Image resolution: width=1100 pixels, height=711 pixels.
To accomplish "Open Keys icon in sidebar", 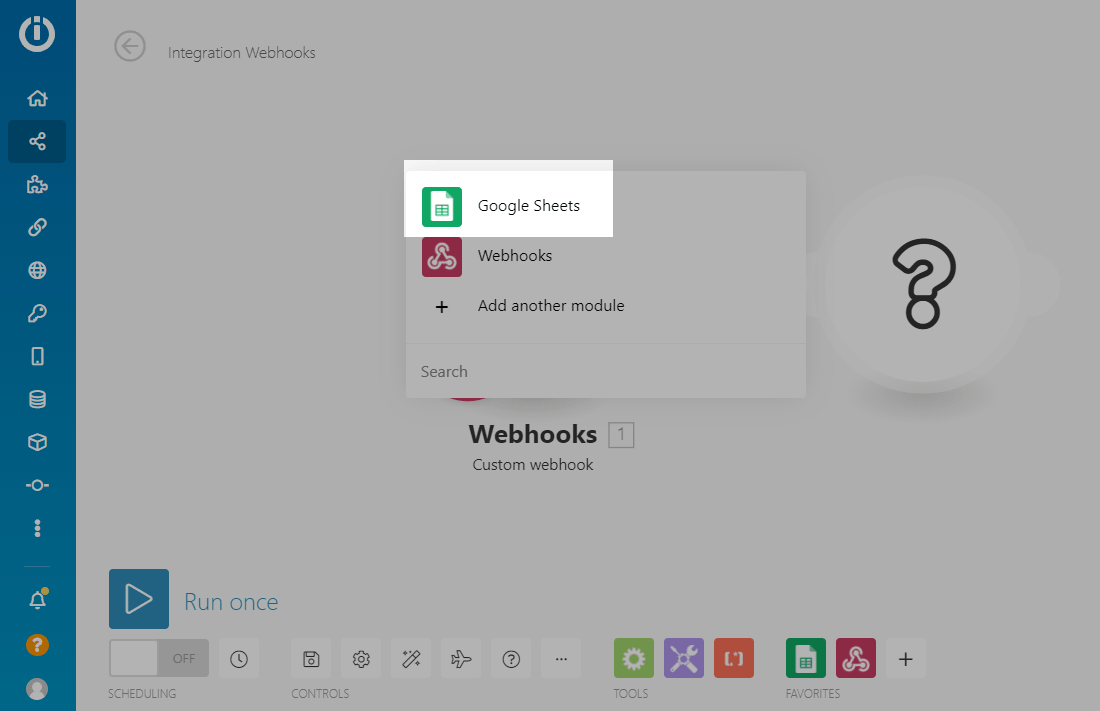I will point(37,313).
